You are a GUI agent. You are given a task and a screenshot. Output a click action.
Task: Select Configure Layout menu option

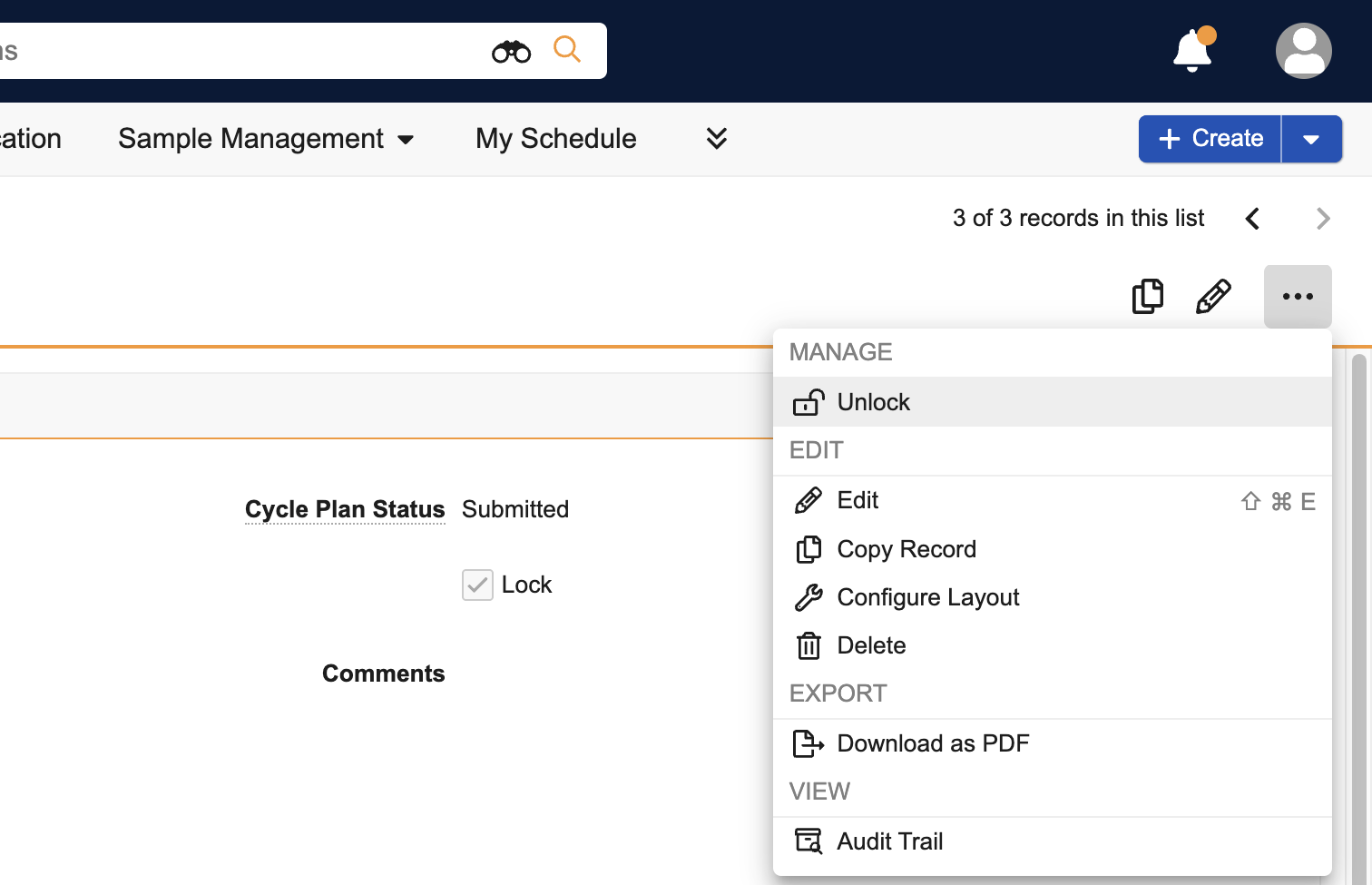pos(927,597)
